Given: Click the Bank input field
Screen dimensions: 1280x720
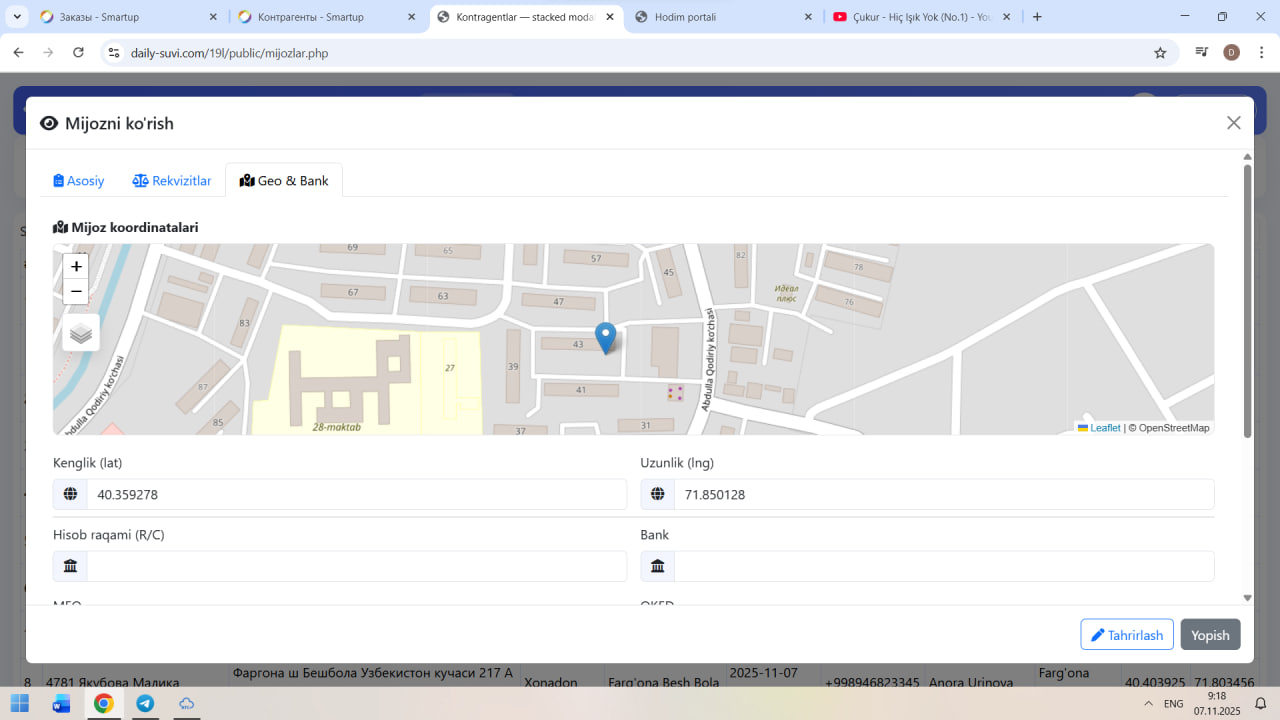Looking at the screenshot, I should (x=943, y=566).
